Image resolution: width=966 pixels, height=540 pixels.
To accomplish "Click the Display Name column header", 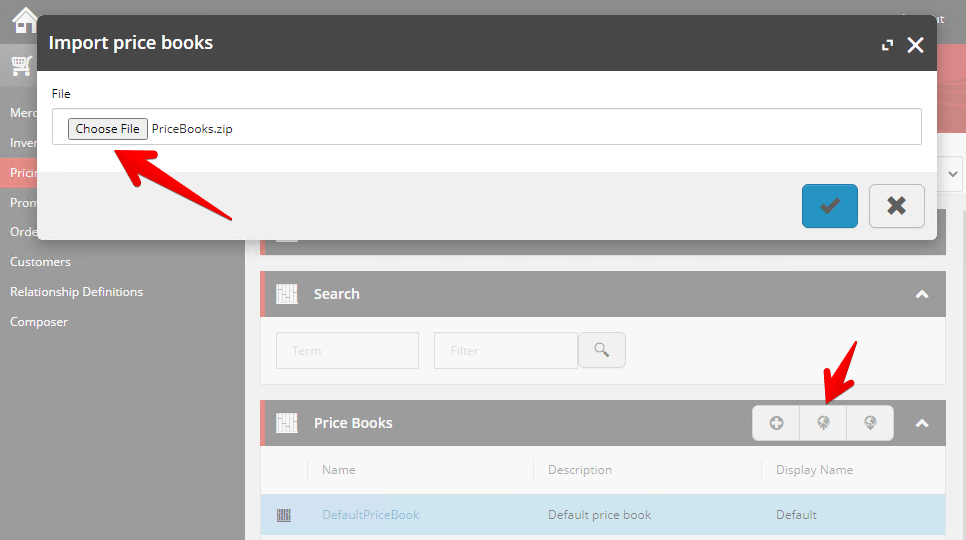I will pyautogui.click(x=814, y=470).
